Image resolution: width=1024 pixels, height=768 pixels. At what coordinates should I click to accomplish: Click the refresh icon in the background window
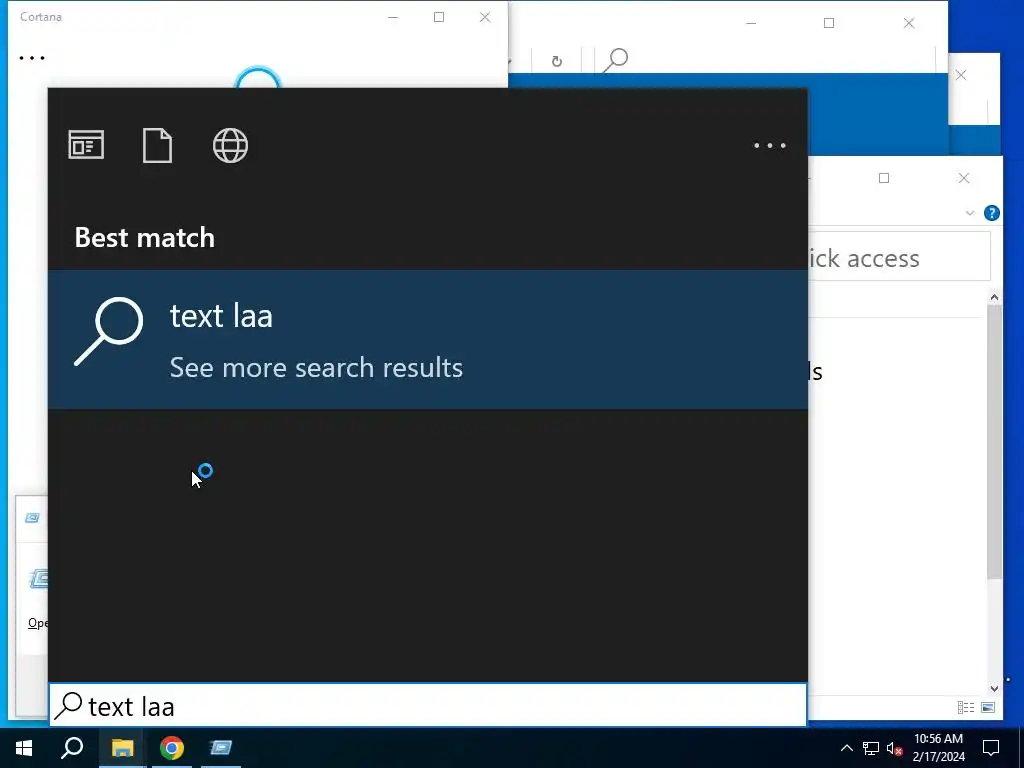[556, 61]
